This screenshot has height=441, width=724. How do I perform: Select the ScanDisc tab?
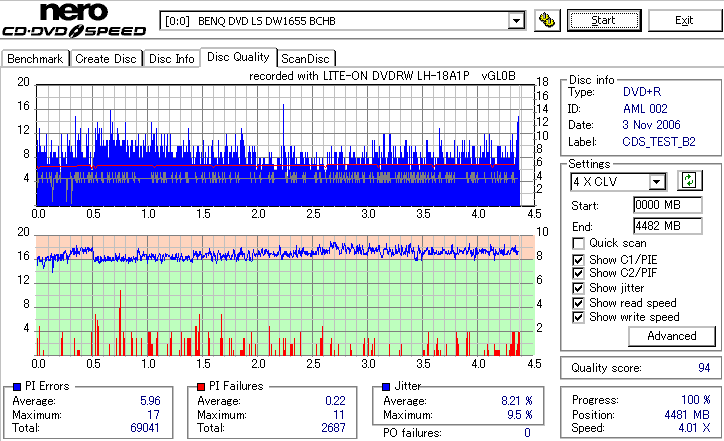305,59
